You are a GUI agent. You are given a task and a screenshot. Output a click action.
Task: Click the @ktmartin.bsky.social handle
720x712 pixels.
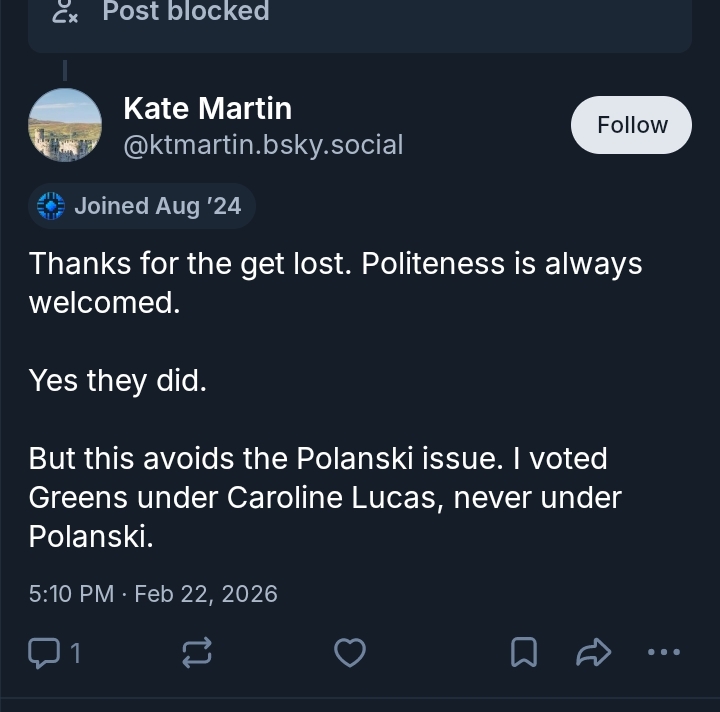pyautogui.click(x=263, y=145)
